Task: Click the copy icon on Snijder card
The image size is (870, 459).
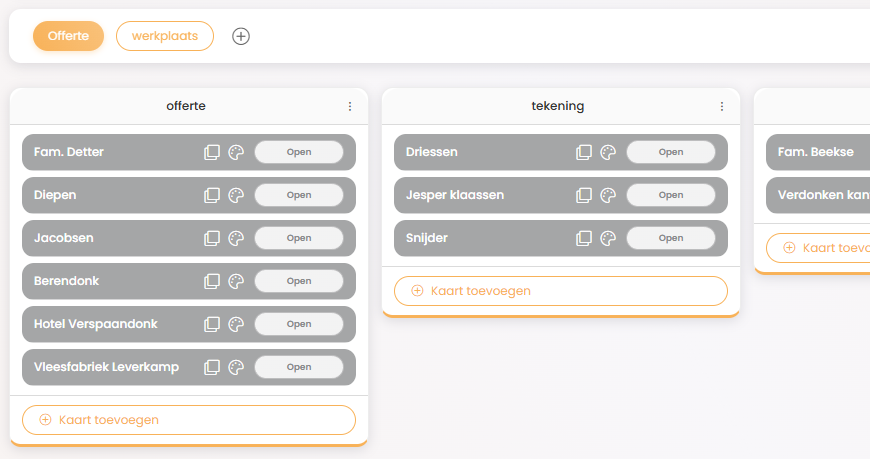Action: click(584, 239)
